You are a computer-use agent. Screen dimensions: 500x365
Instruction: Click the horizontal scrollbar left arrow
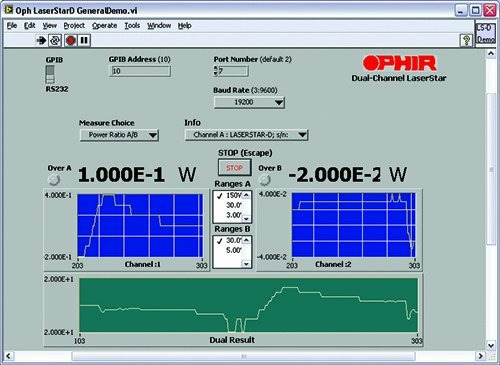[x=8, y=356]
